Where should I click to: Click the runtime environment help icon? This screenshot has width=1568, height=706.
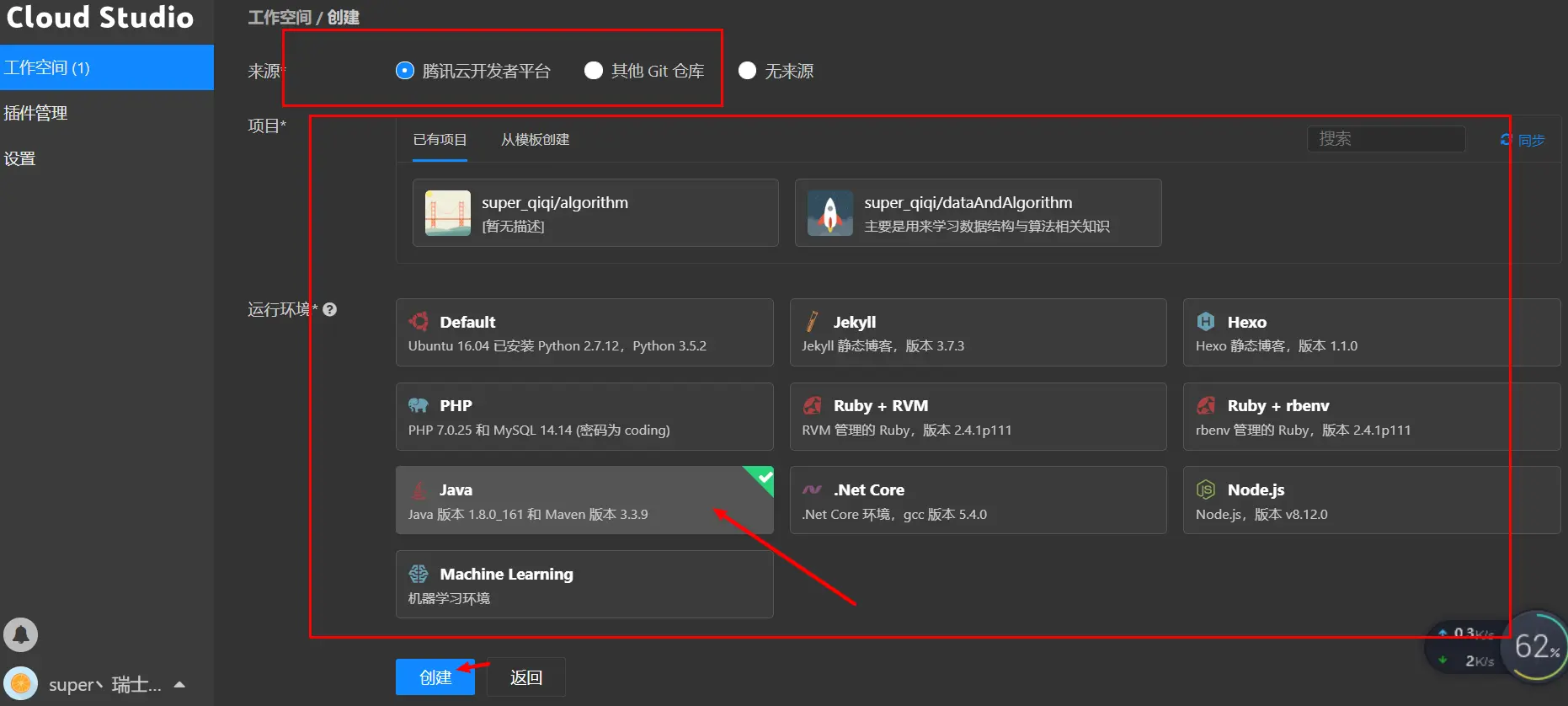[x=330, y=309]
